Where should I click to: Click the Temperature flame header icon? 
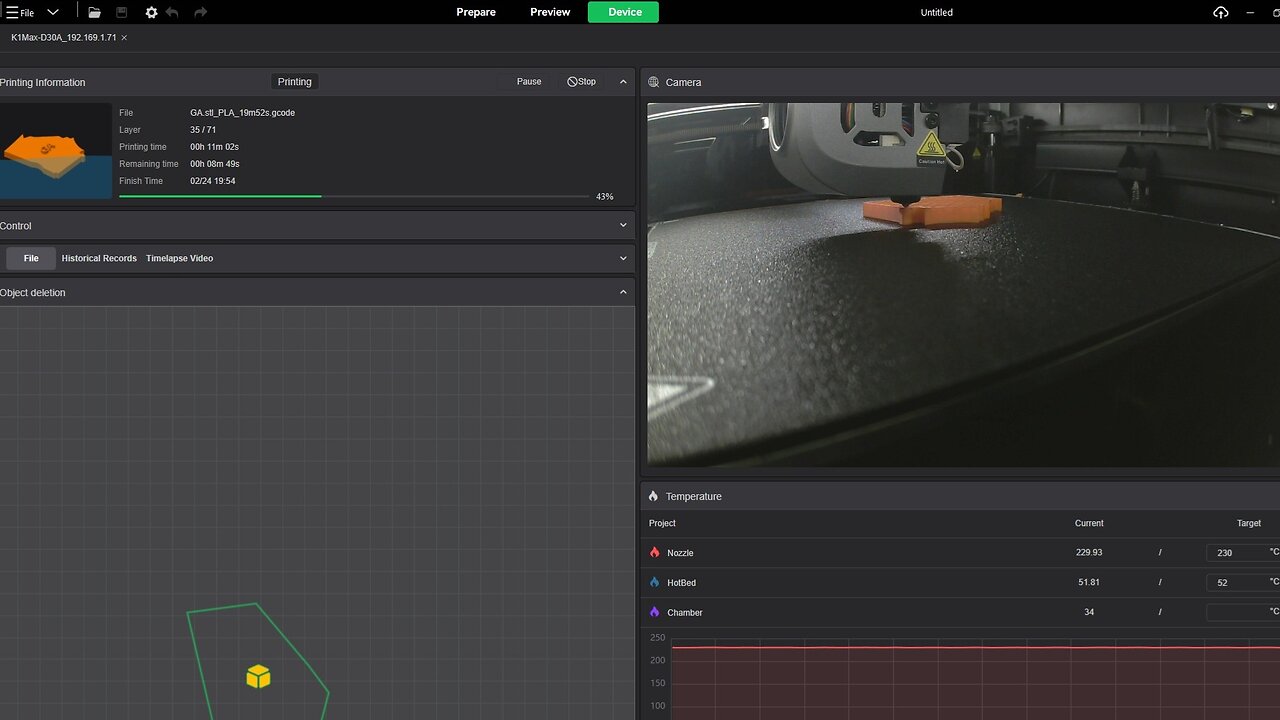(653, 496)
